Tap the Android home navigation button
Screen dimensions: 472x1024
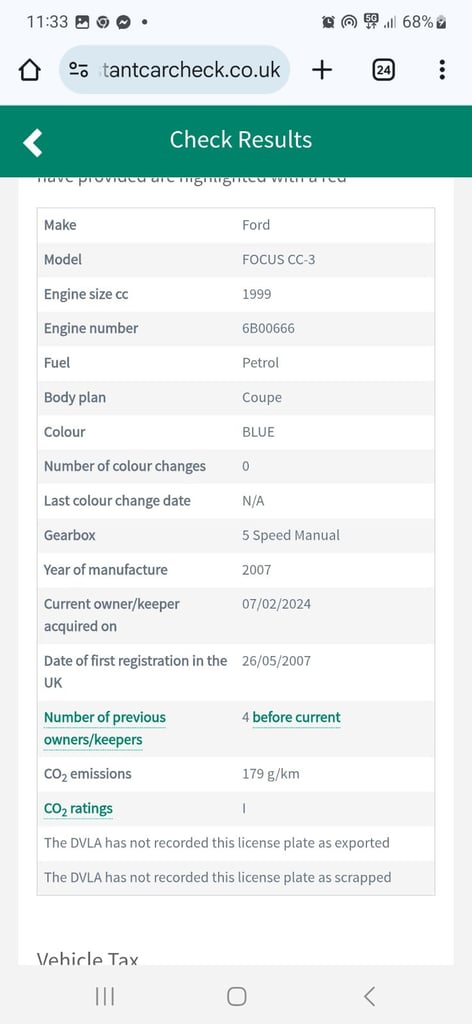click(x=236, y=996)
